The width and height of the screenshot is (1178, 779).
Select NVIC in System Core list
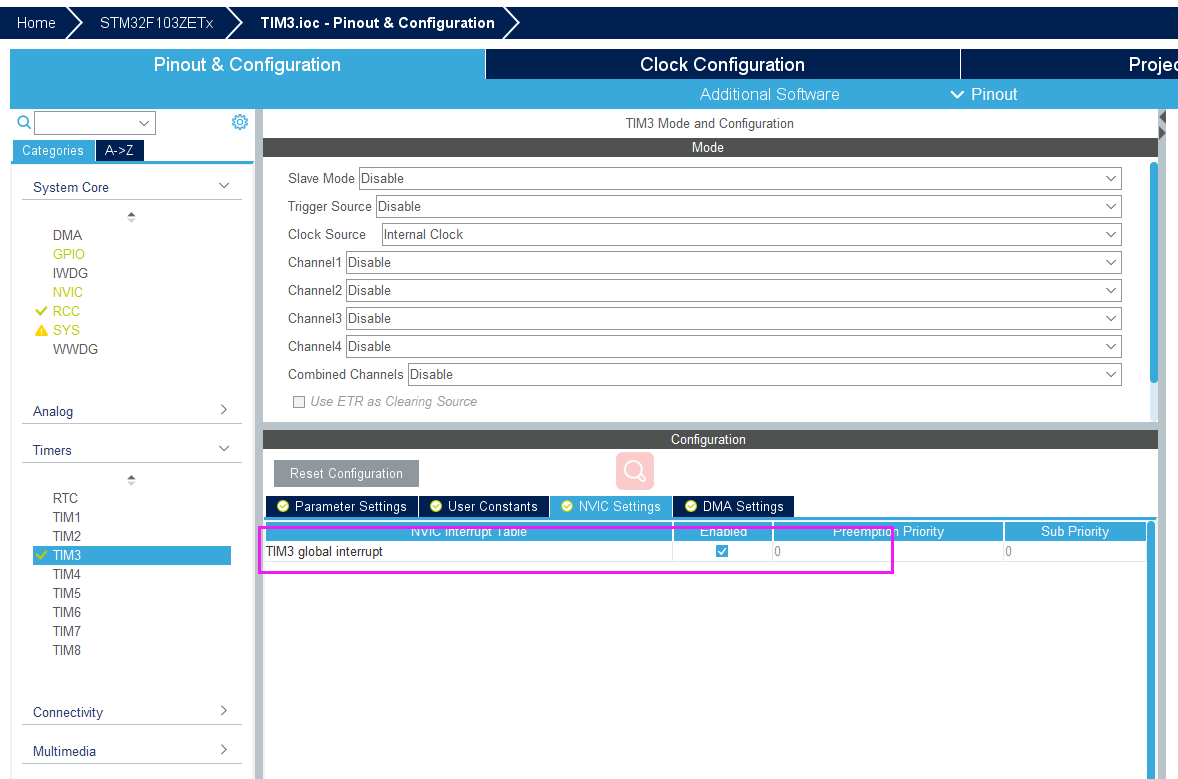pyautogui.click(x=68, y=292)
